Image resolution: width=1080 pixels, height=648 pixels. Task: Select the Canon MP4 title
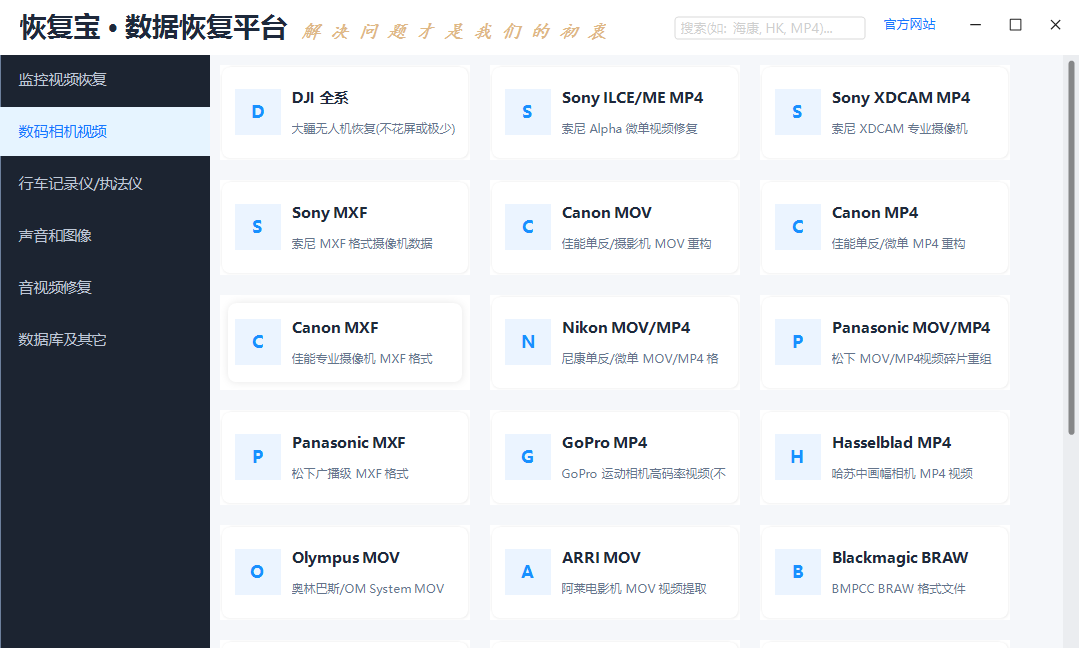click(875, 213)
